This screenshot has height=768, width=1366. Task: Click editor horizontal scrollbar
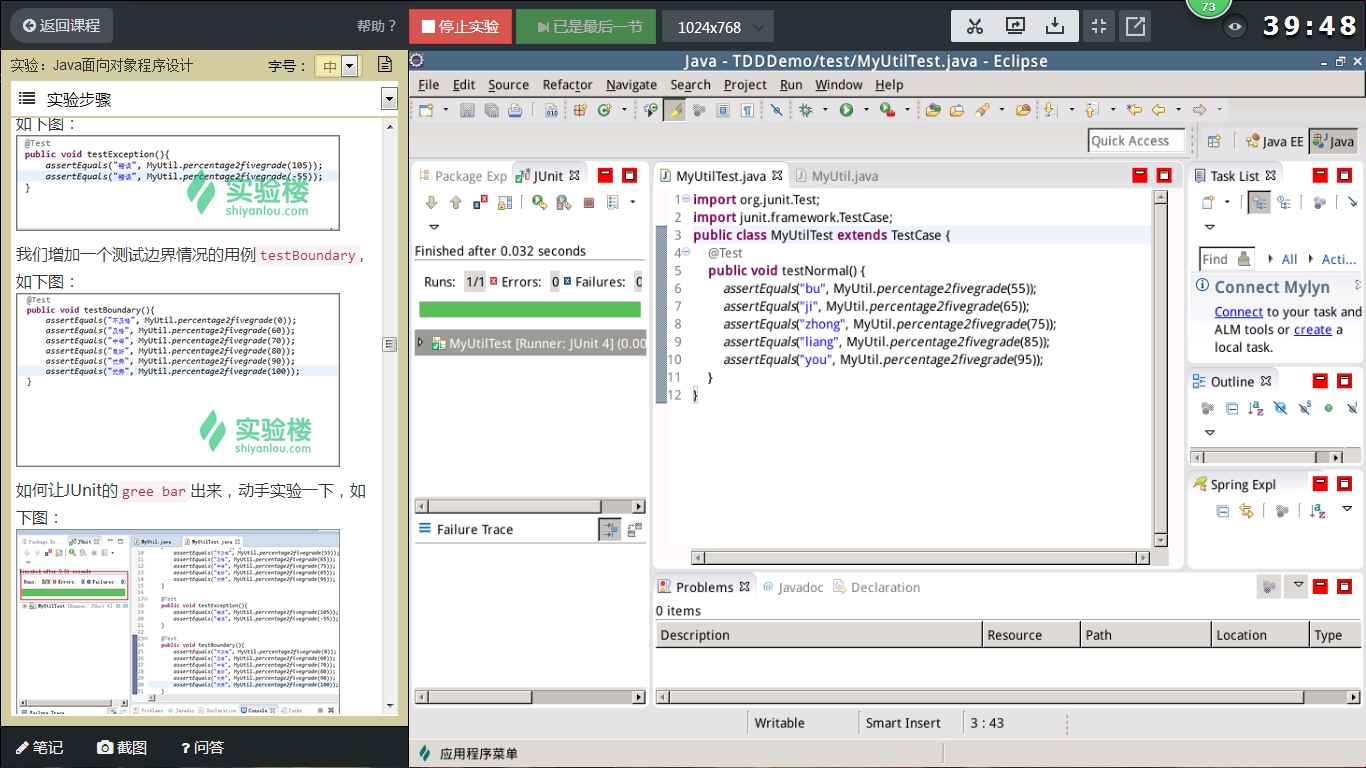tap(920, 557)
